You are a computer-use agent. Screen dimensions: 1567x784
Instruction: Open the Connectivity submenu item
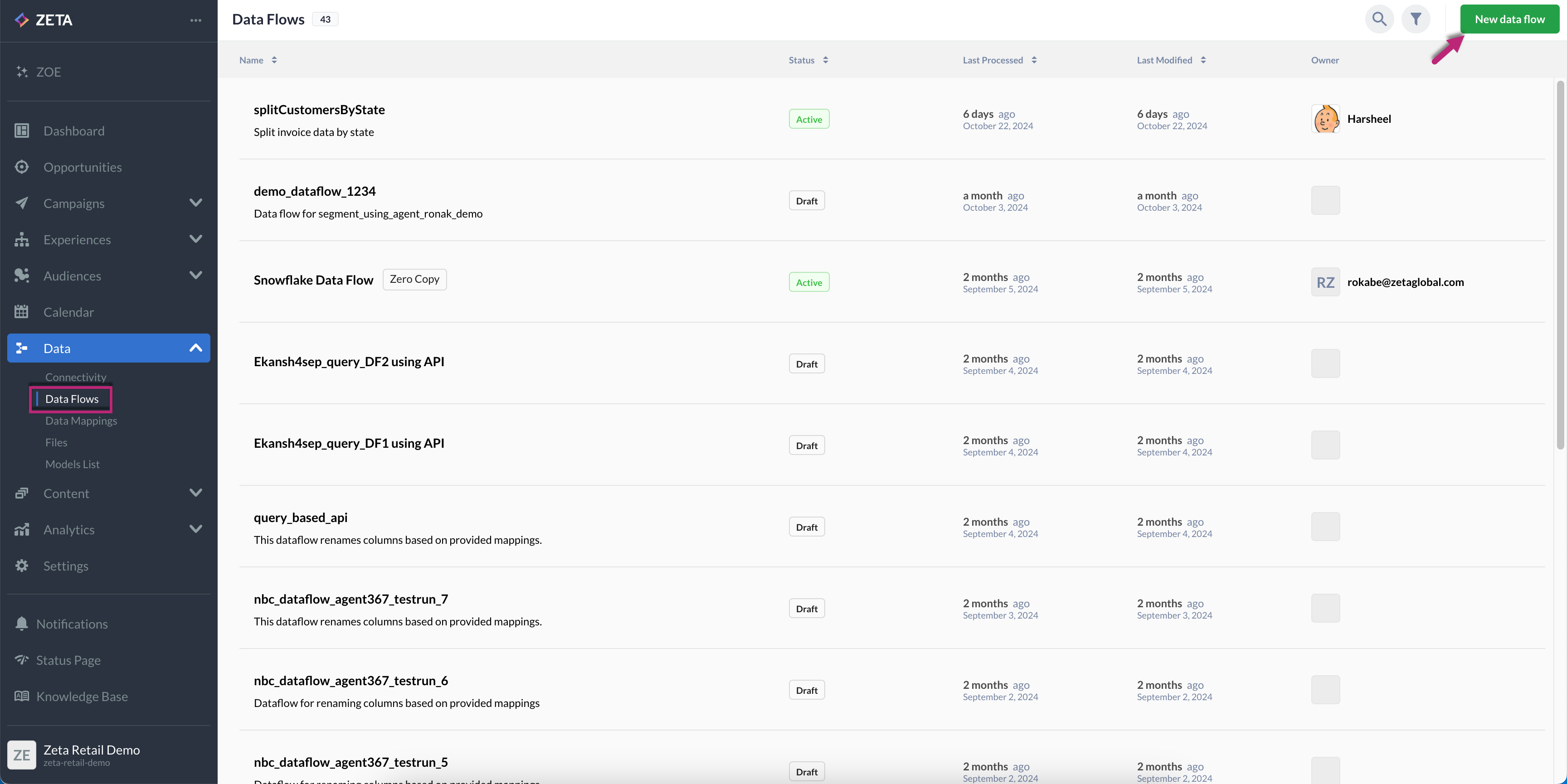pos(75,377)
